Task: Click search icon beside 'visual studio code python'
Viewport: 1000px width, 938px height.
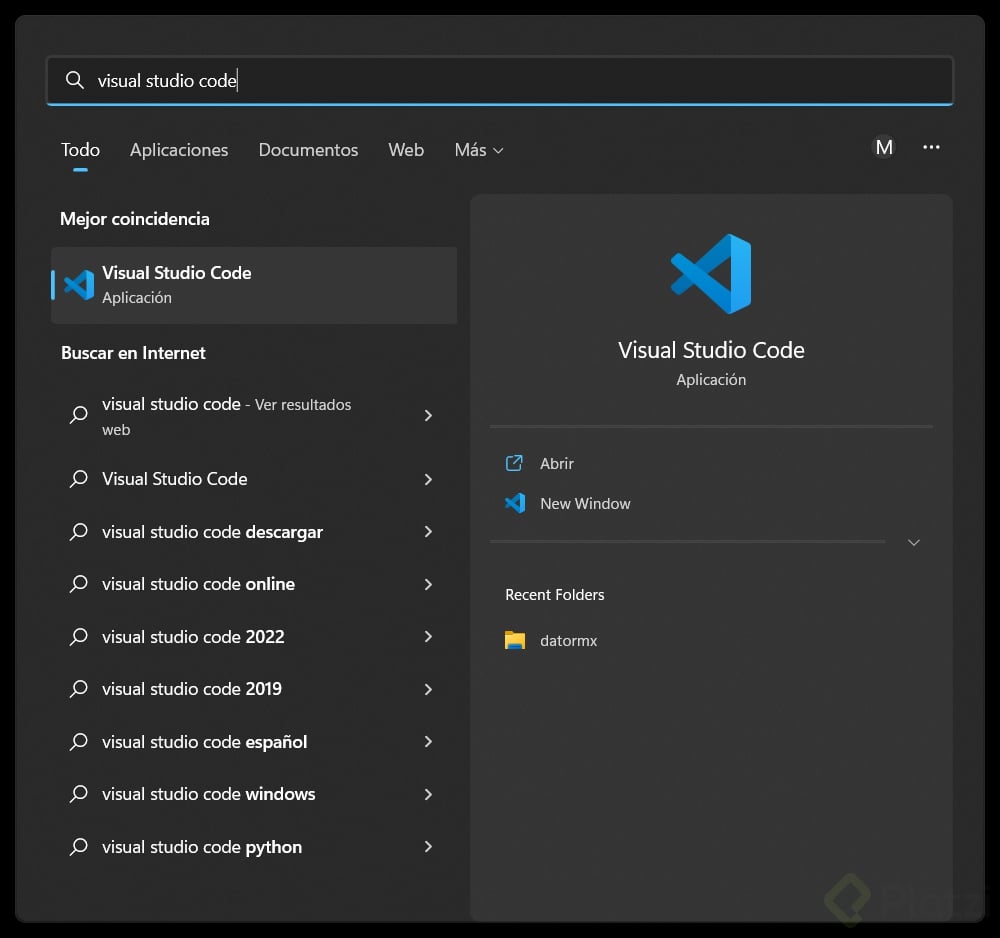Action: (78, 847)
